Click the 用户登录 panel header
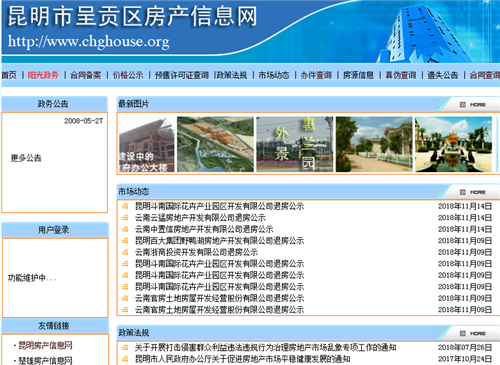The width and height of the screenshot is (500, 365). pos(55,230)
